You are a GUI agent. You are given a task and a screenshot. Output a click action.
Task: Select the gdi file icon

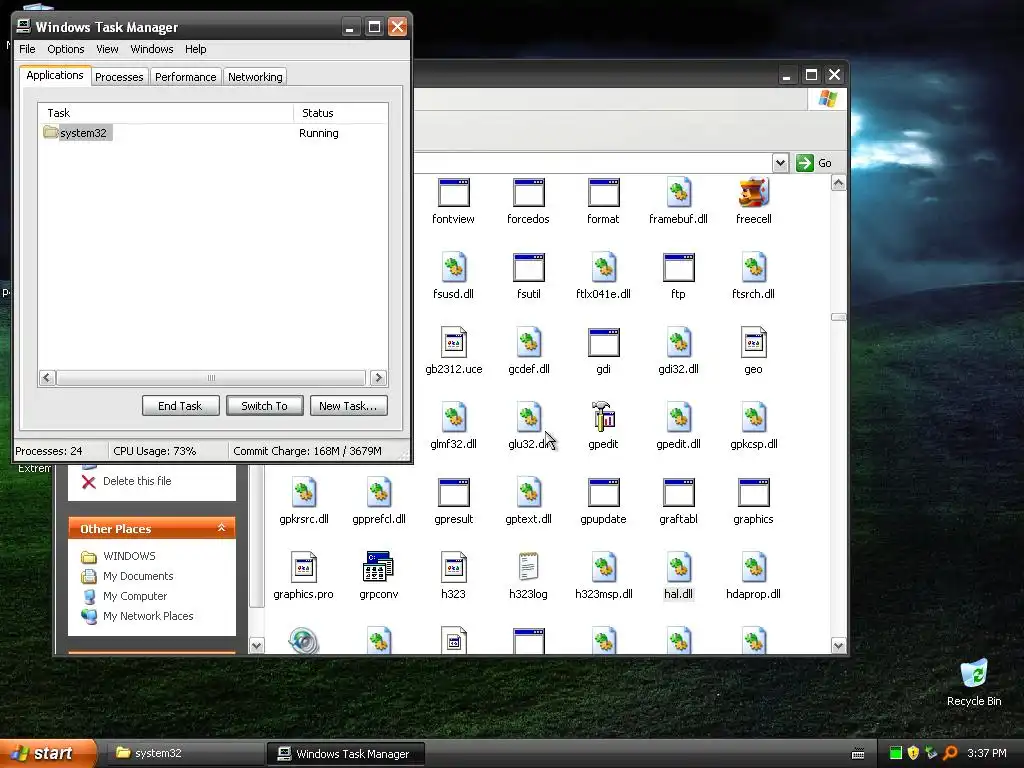click(603, 343)
